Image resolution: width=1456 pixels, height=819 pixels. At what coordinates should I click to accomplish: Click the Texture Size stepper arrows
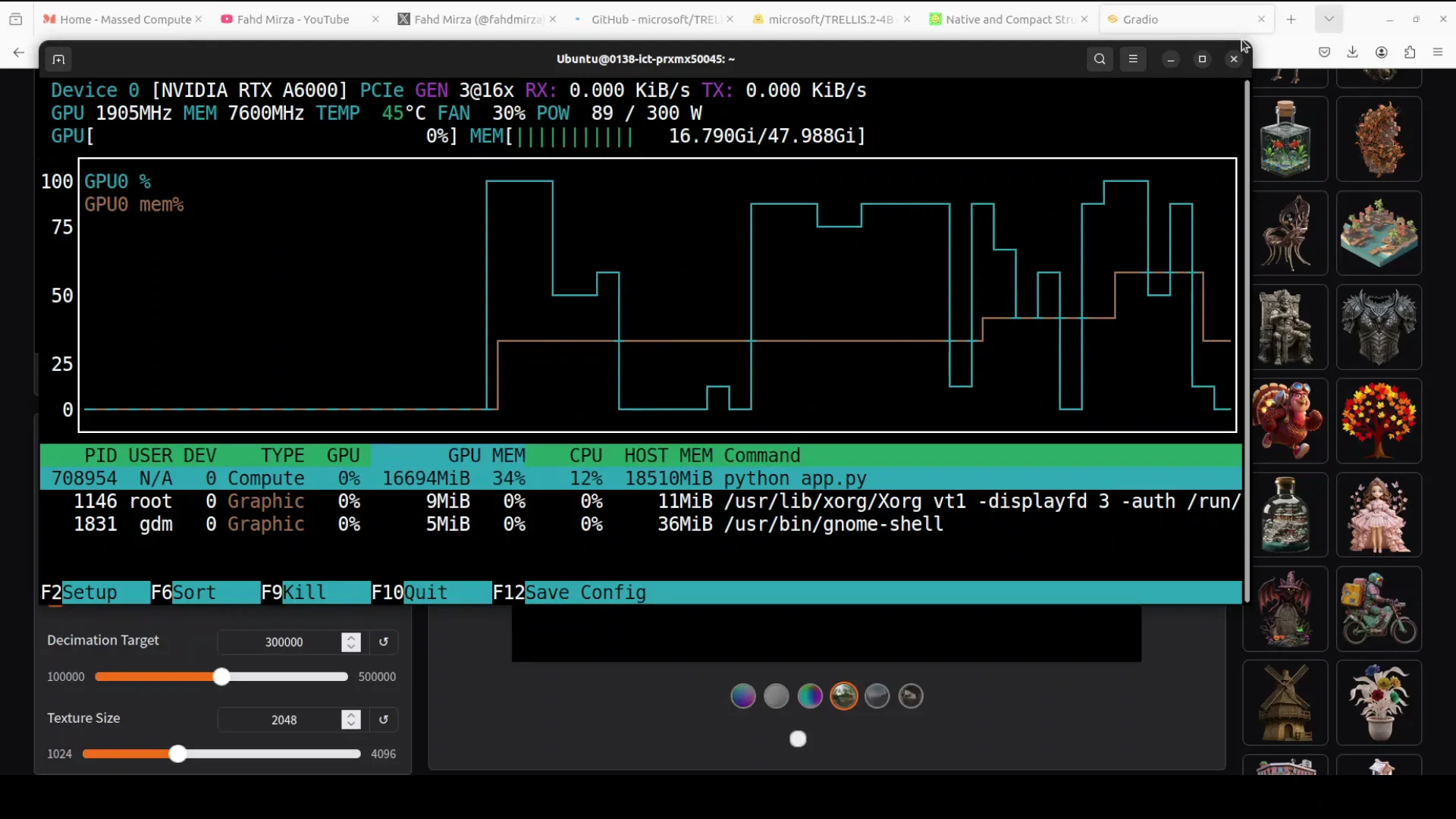tap(351, 720)
